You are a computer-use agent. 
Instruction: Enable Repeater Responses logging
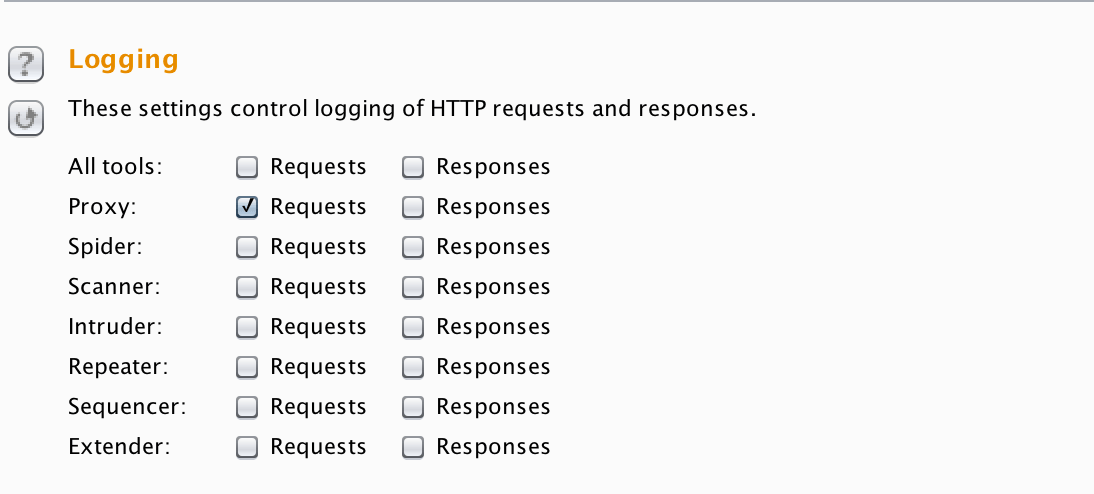pyautogui.click(x=412, y=367)
